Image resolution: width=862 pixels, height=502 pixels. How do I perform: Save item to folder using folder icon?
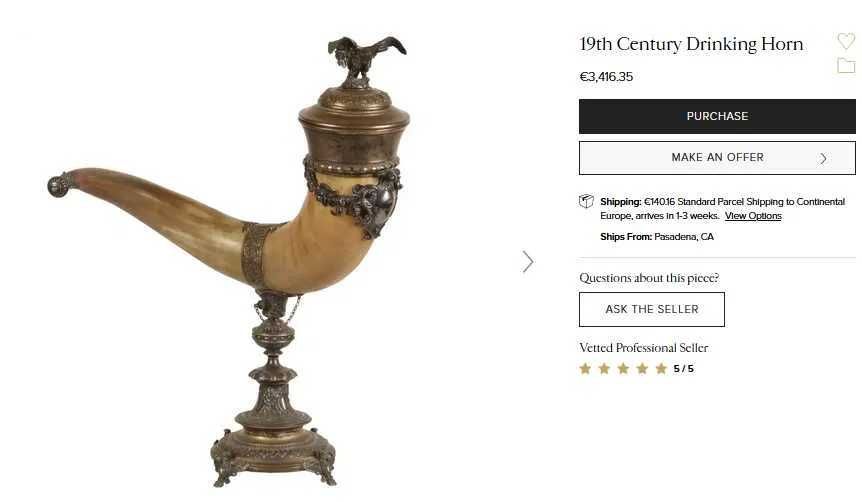(846, 65)
